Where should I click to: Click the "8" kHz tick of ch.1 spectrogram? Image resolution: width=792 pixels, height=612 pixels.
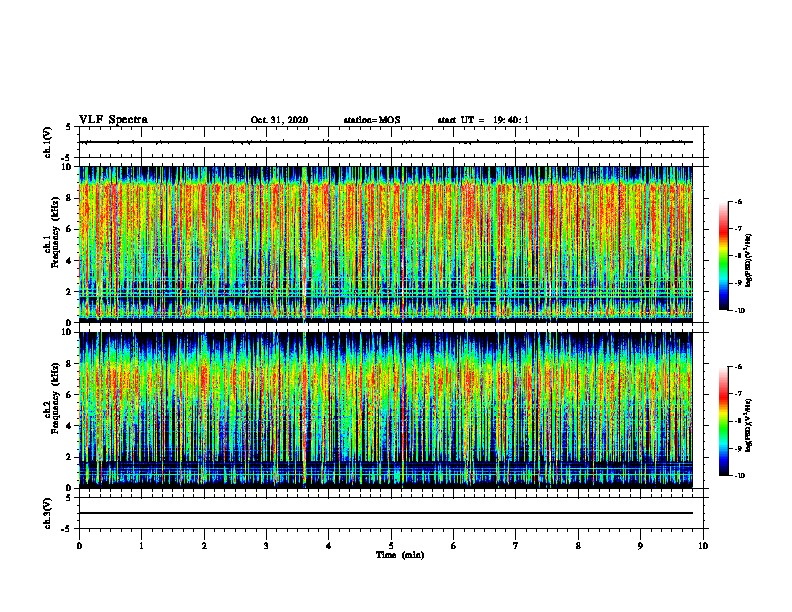69,198
